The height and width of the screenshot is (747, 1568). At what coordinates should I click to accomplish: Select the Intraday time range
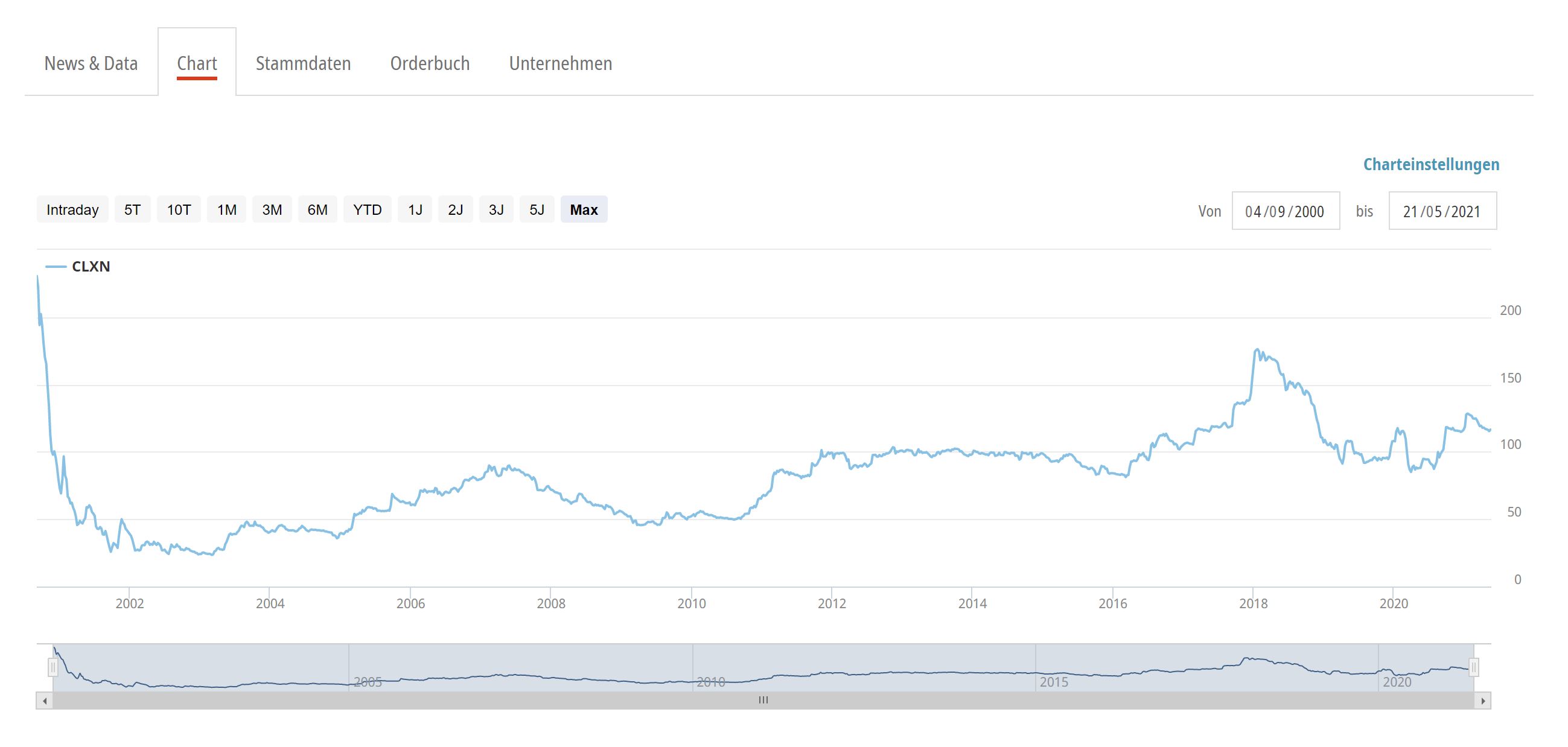[72, 210]
